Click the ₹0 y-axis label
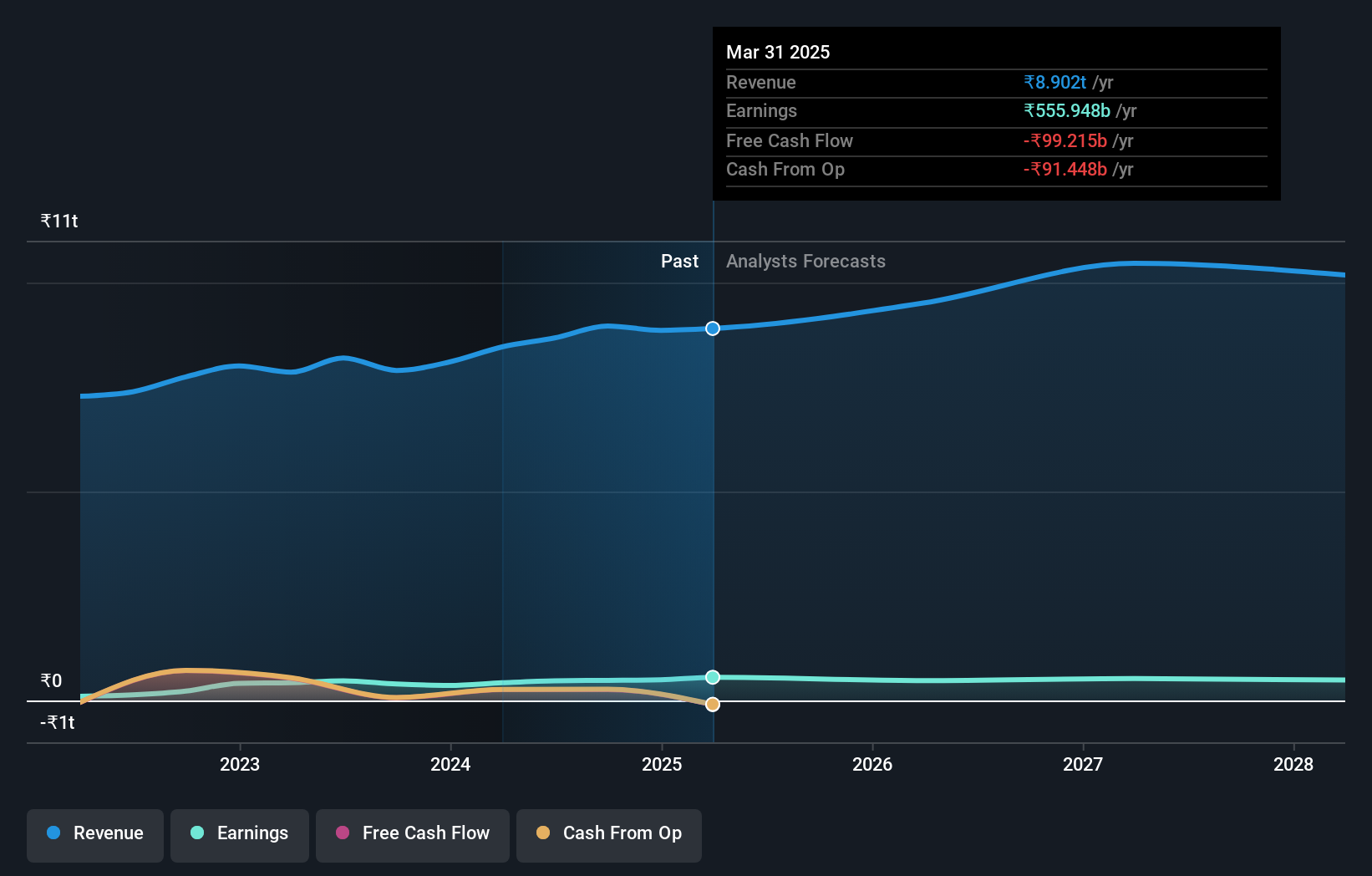1372x876 pixels. pyautogui.click(x=51, y=680)
